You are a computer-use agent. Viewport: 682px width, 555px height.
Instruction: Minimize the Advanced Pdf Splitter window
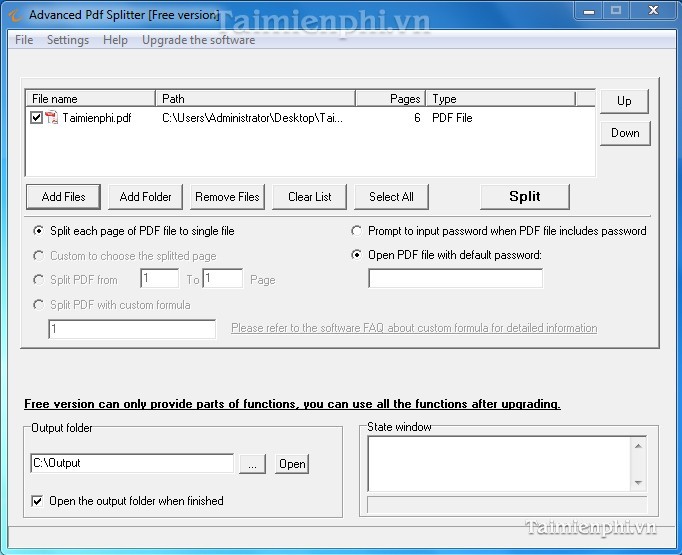[x=589, y=10]
